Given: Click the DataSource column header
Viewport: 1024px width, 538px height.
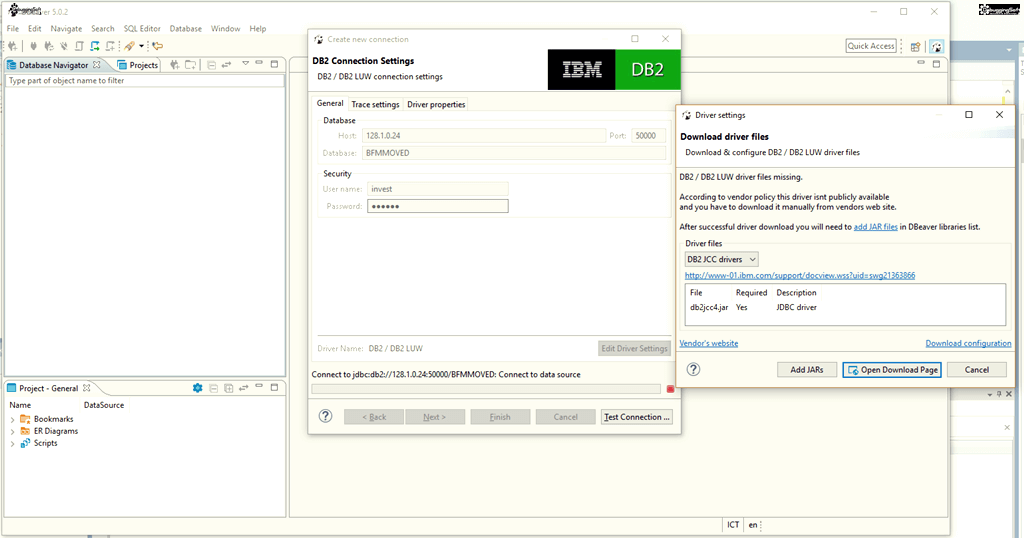Looking at the screenshot, I should [104, 405].
